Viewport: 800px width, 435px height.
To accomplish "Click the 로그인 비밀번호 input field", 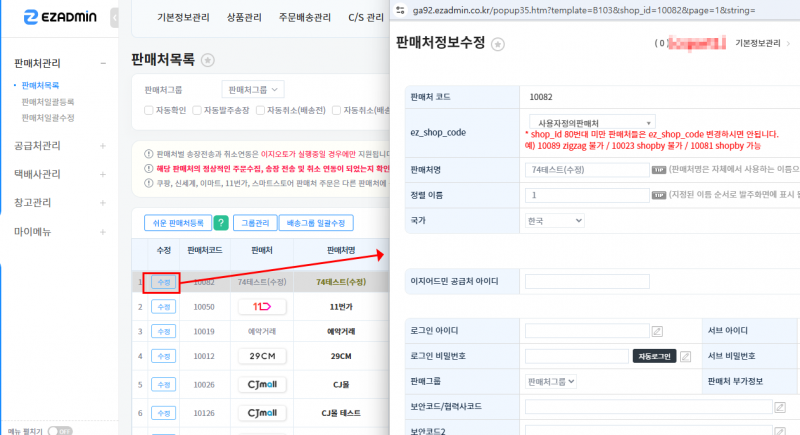I will click(577, 356).
